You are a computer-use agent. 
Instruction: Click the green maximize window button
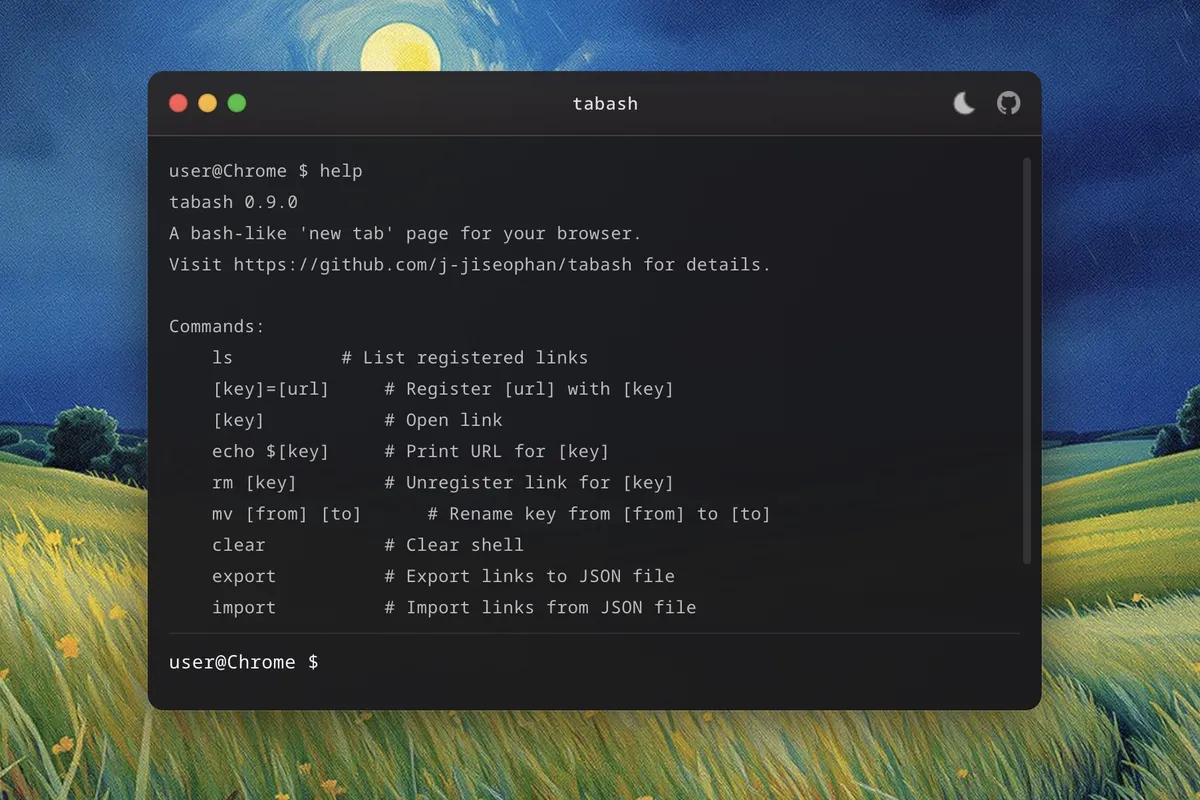[x=237, y=103]
